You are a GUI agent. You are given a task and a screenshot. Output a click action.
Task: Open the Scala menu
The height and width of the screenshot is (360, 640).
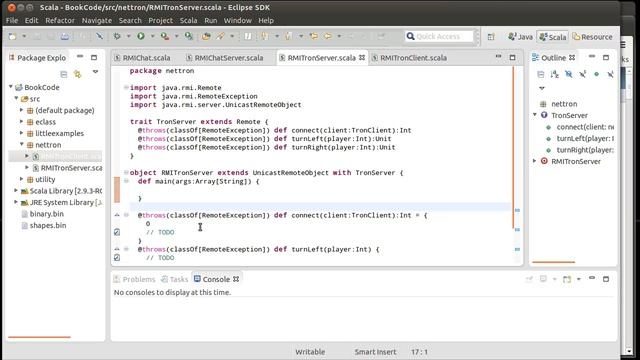click(x=188, y=20)
